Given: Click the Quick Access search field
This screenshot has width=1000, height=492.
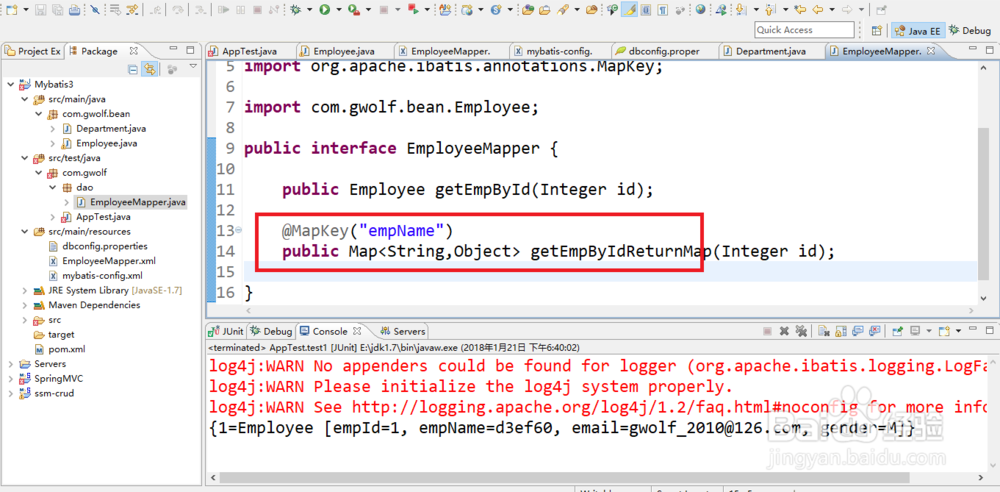Looking at the screenshot, I should point(804,29).
